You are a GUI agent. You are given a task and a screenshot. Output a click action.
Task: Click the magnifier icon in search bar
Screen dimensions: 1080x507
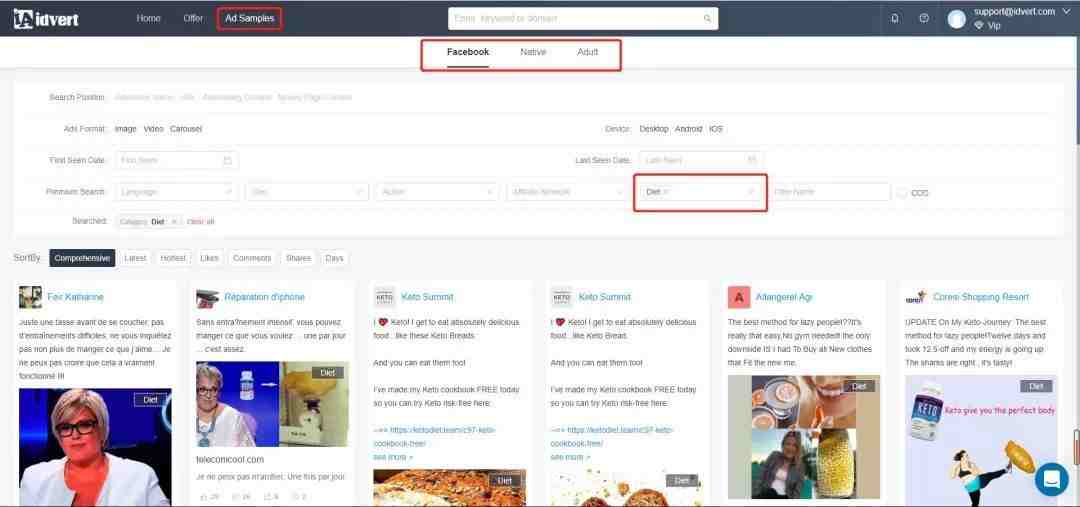707,19
